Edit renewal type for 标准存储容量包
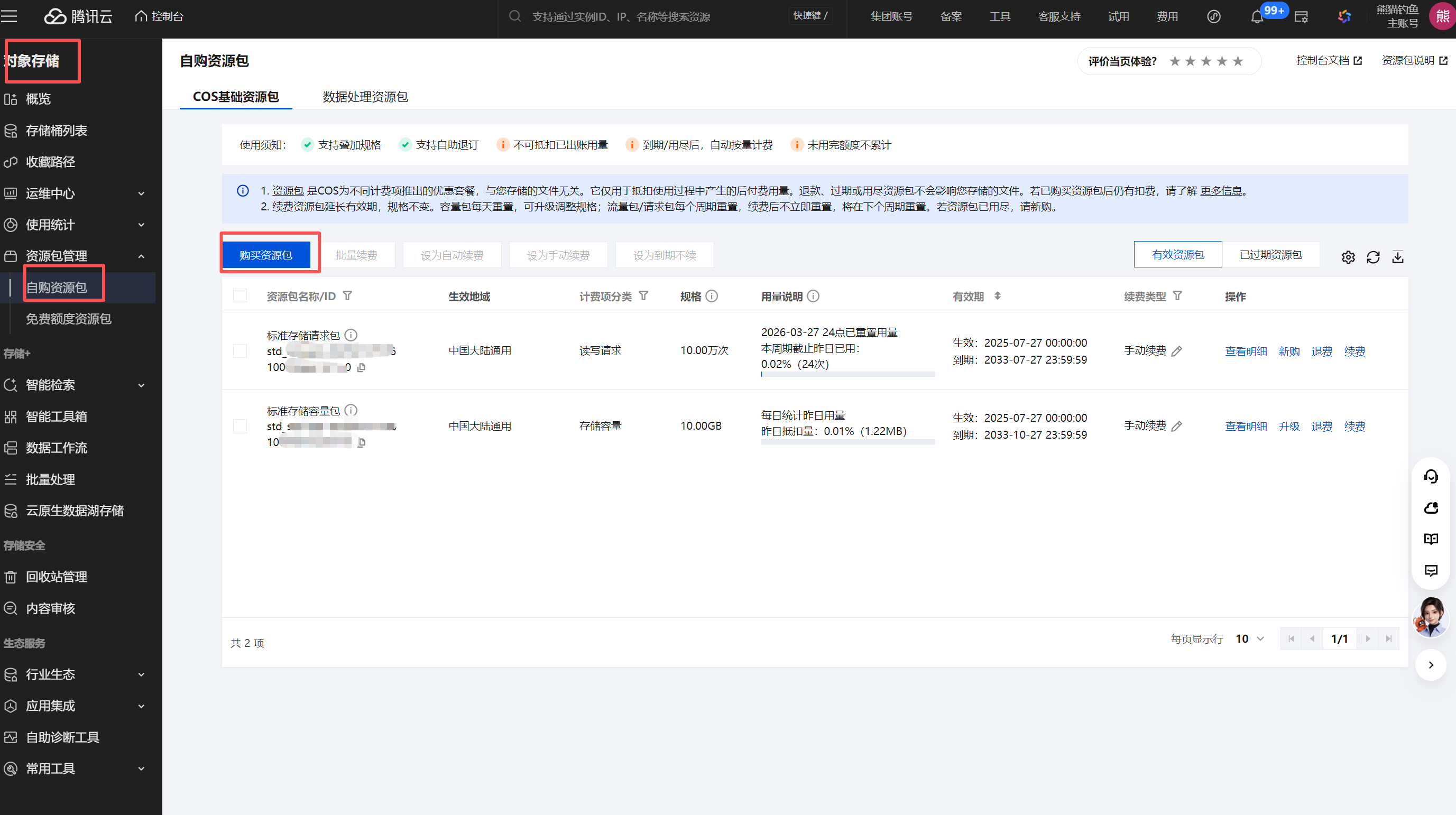Viewport: 1456px width, 815px height. tap(1177, 426)
